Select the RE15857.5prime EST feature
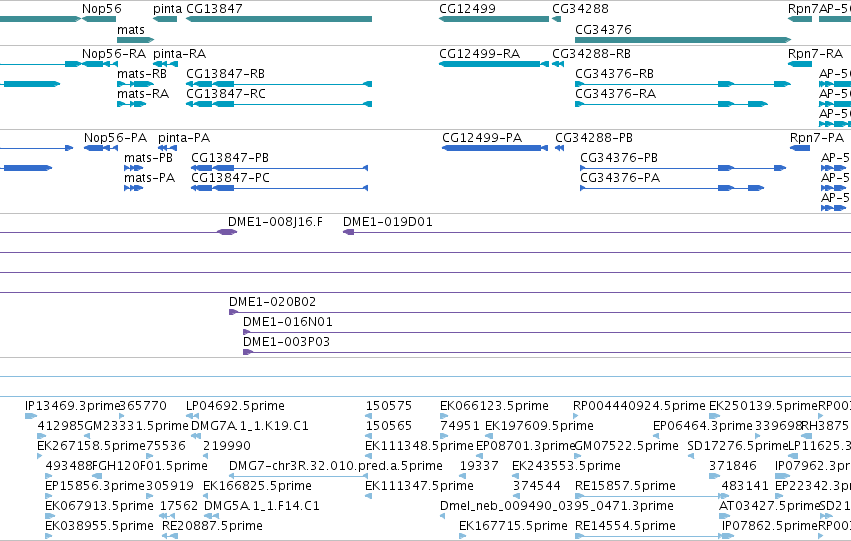 tap(652, 496)
